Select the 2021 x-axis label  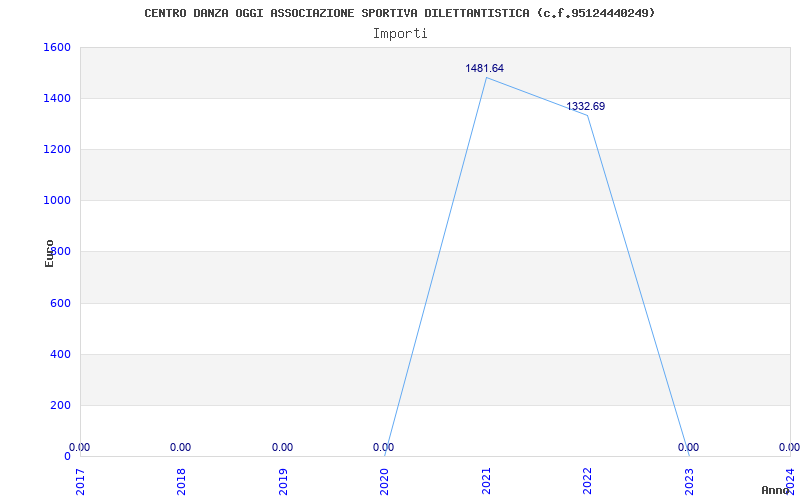pyautogui.click(x=486, y=482)
